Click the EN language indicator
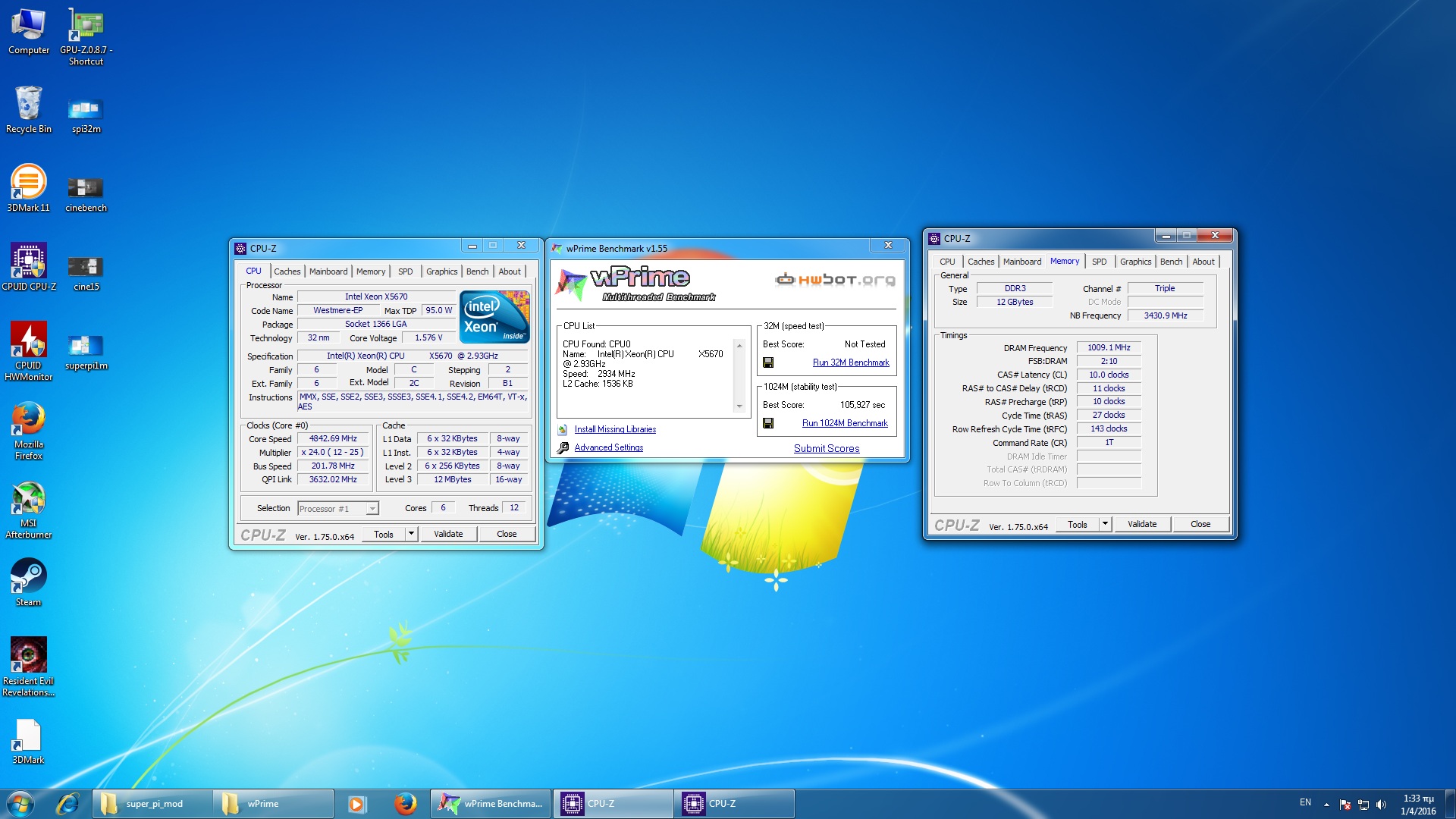This screenshot has width=1456, height=819. pyautogui.click(x=1305, y=802)
